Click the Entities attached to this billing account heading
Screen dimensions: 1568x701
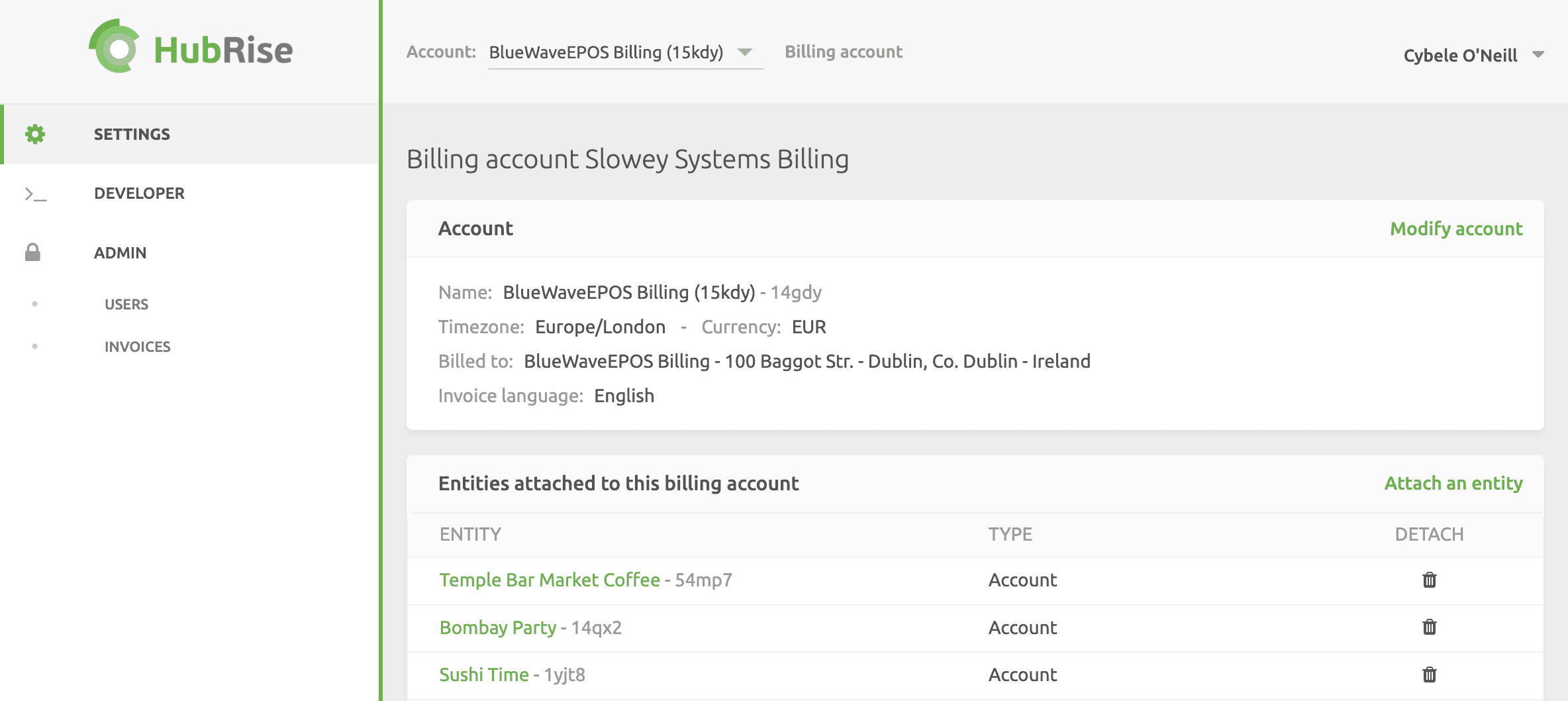[x=618, y=484]
